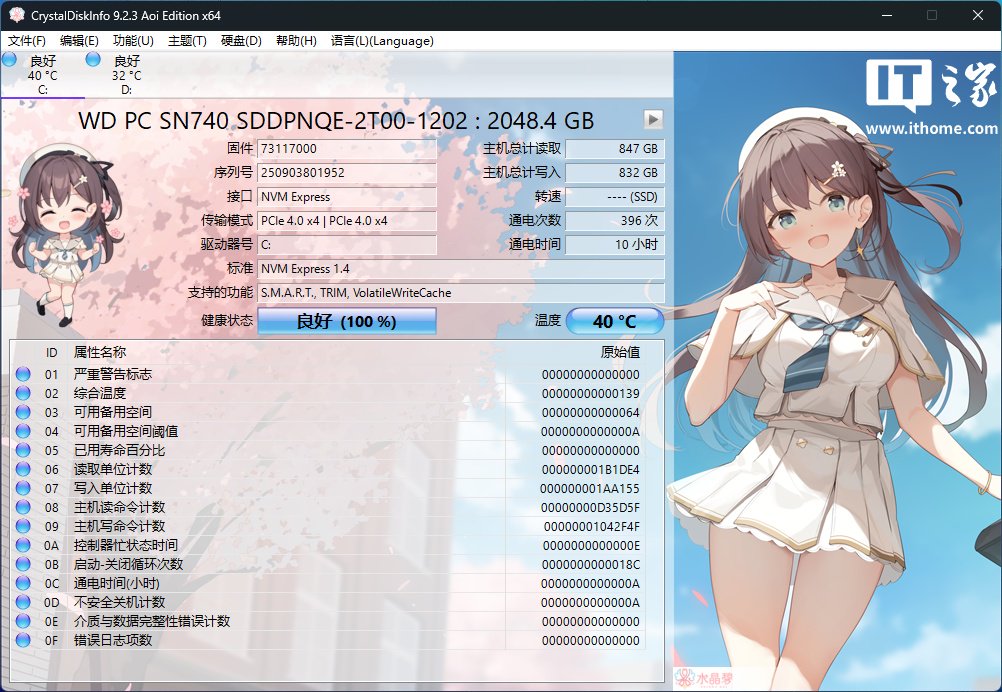Click the 序列号 serial number field
This screenshot has height=692, width=1002.
[347, 173]
